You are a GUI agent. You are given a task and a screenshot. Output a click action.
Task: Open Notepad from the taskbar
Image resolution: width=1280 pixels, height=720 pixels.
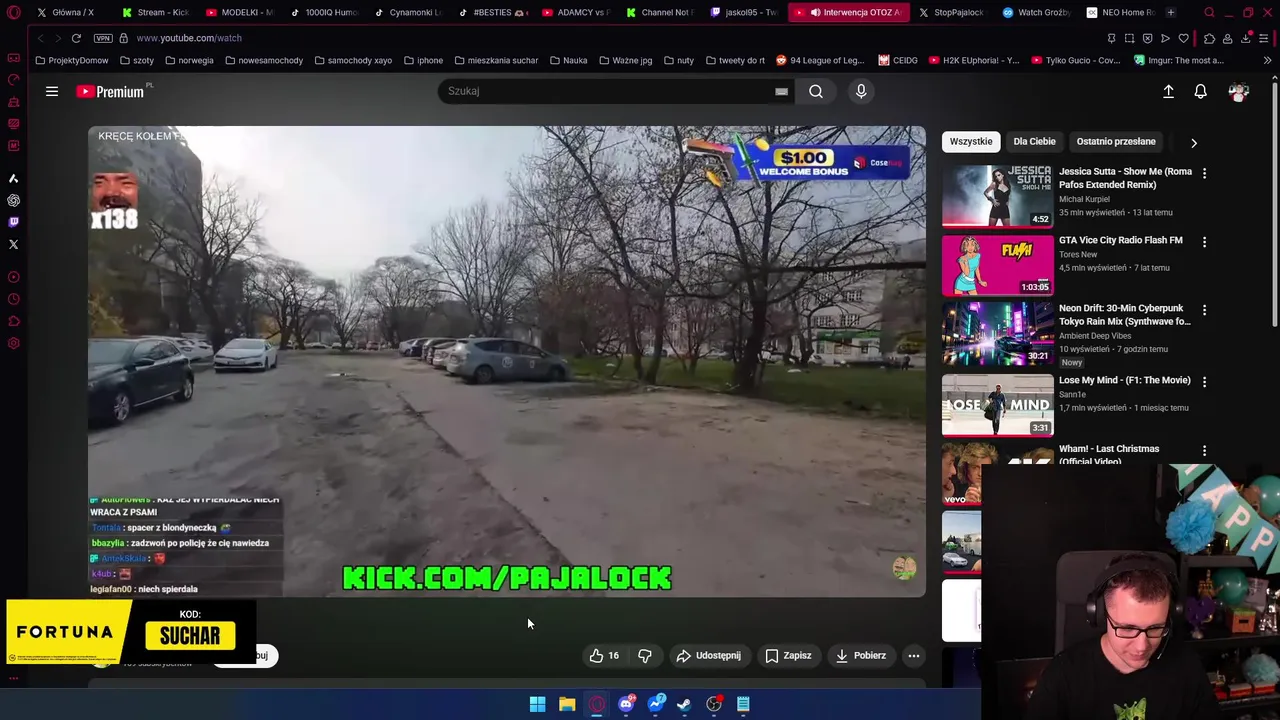tap(743, 704)
